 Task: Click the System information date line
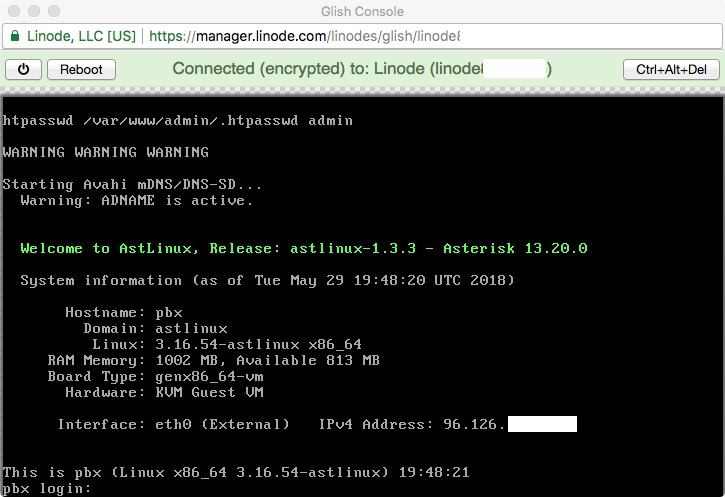(267, 280)
